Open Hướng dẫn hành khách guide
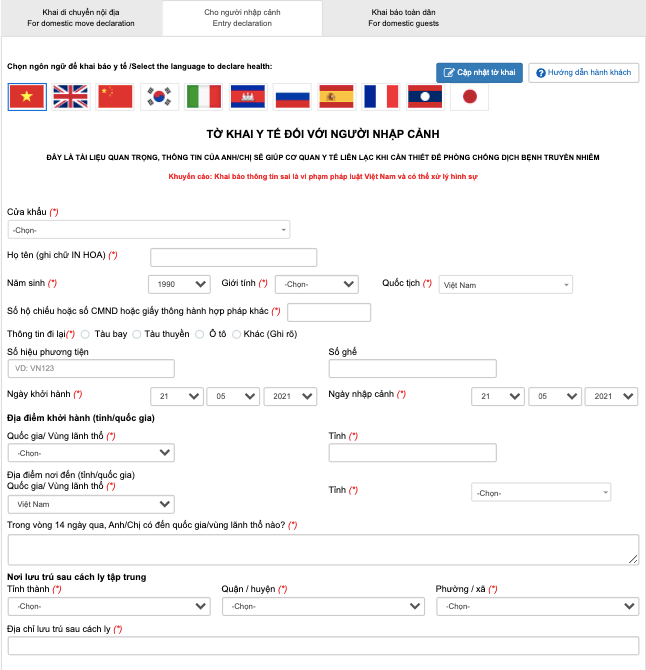The image size is (646, 670). [584, 73]
